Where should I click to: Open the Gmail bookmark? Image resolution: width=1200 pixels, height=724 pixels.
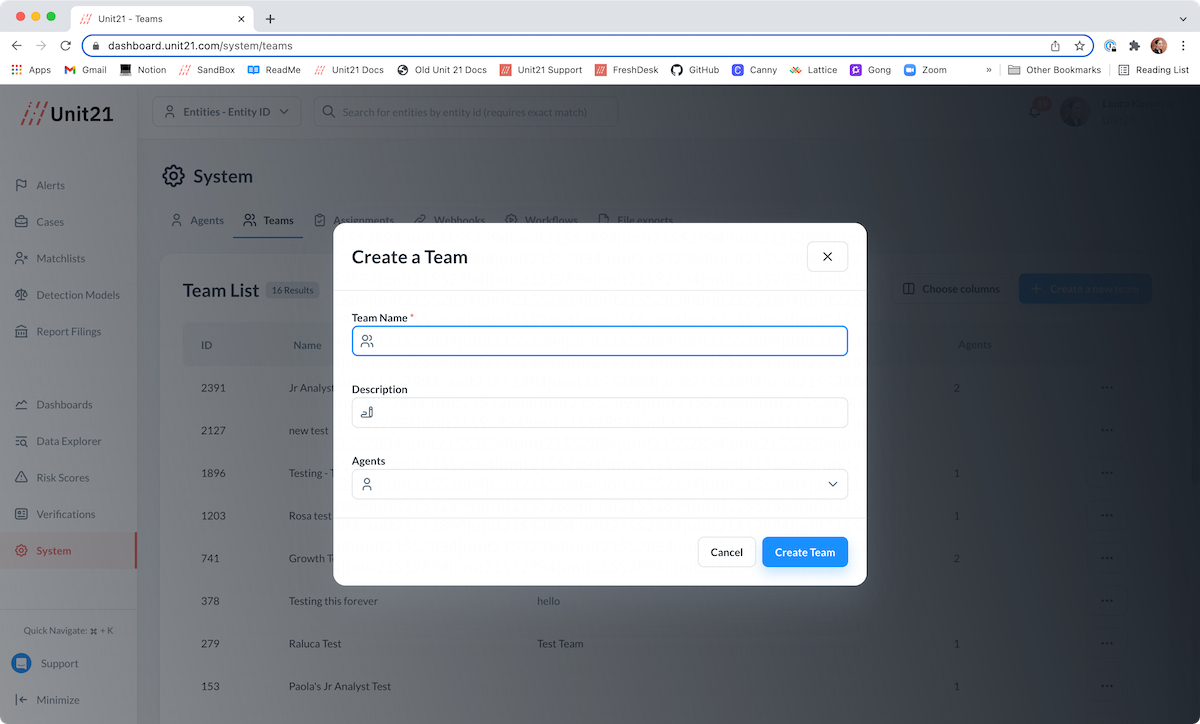[85, 70]
